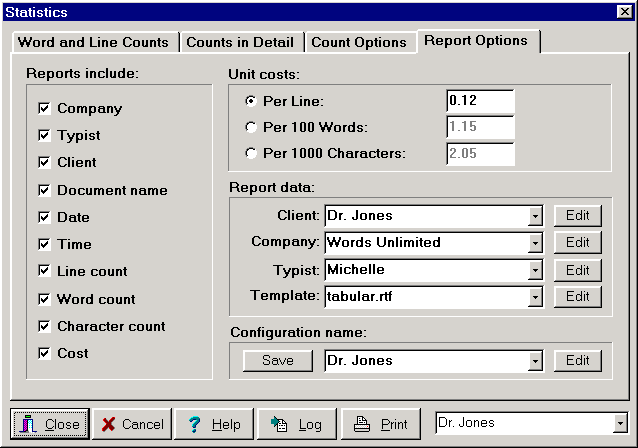This screenshot has width=638, height=448.
Task: Click the Print button with printer icon
Action: tap(380, 424)
